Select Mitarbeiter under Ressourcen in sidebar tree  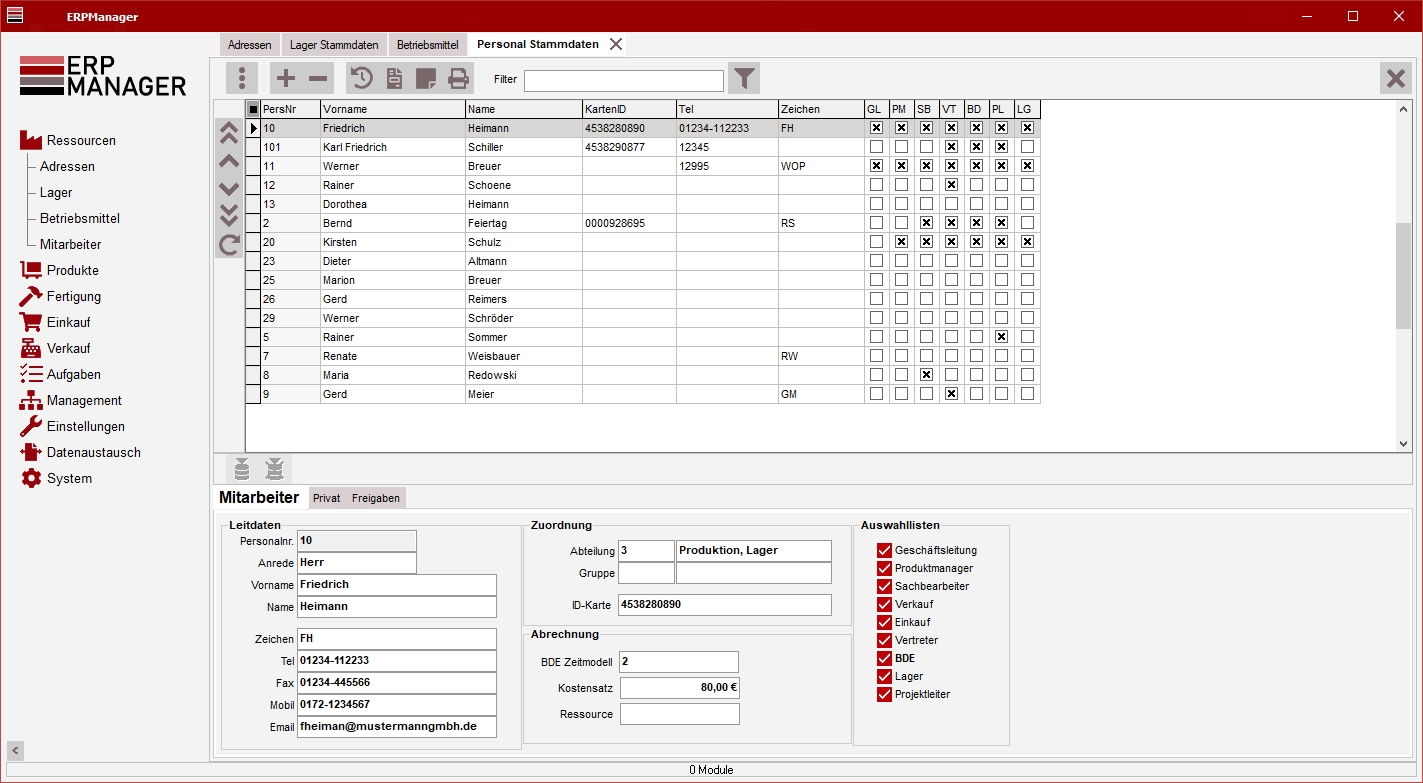click(x=71, y=245)
